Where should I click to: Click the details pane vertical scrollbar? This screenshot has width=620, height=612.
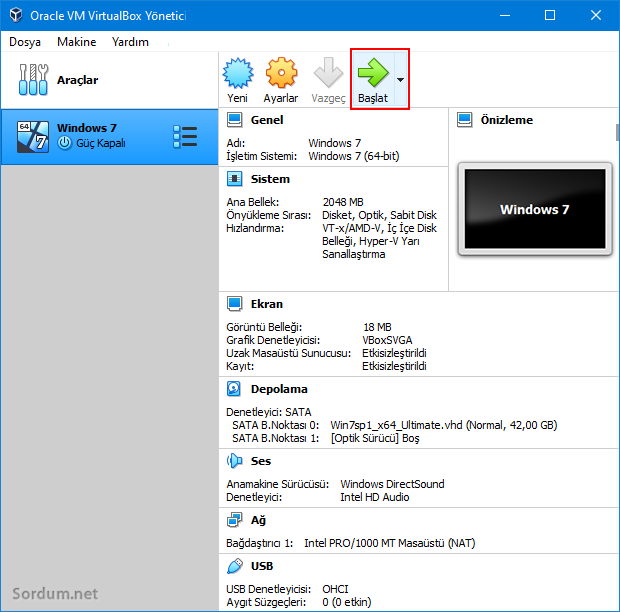pyautogui.click(x=617, y=132)
